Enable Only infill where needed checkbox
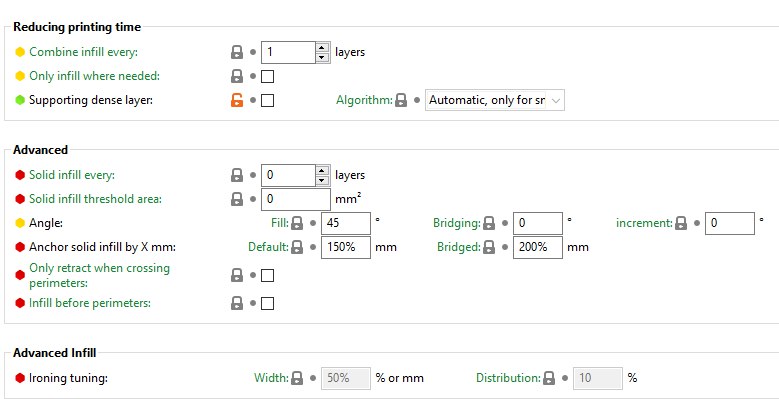The width and height of the screenshot is (779, 399). pyautogui.click(x=267, y=77)
